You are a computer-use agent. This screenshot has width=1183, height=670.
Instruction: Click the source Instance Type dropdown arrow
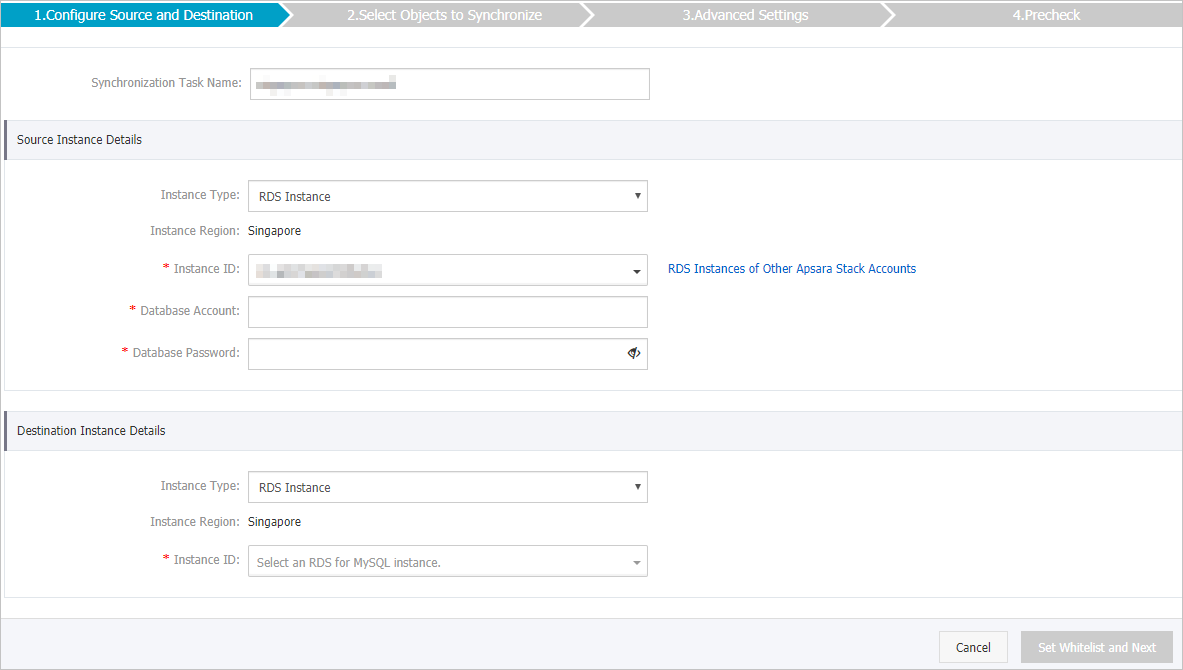pos(637,196)
